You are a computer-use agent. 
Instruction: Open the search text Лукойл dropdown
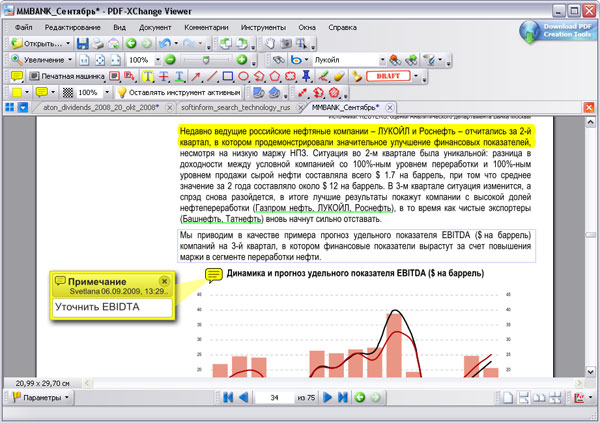tap(382, 60)
